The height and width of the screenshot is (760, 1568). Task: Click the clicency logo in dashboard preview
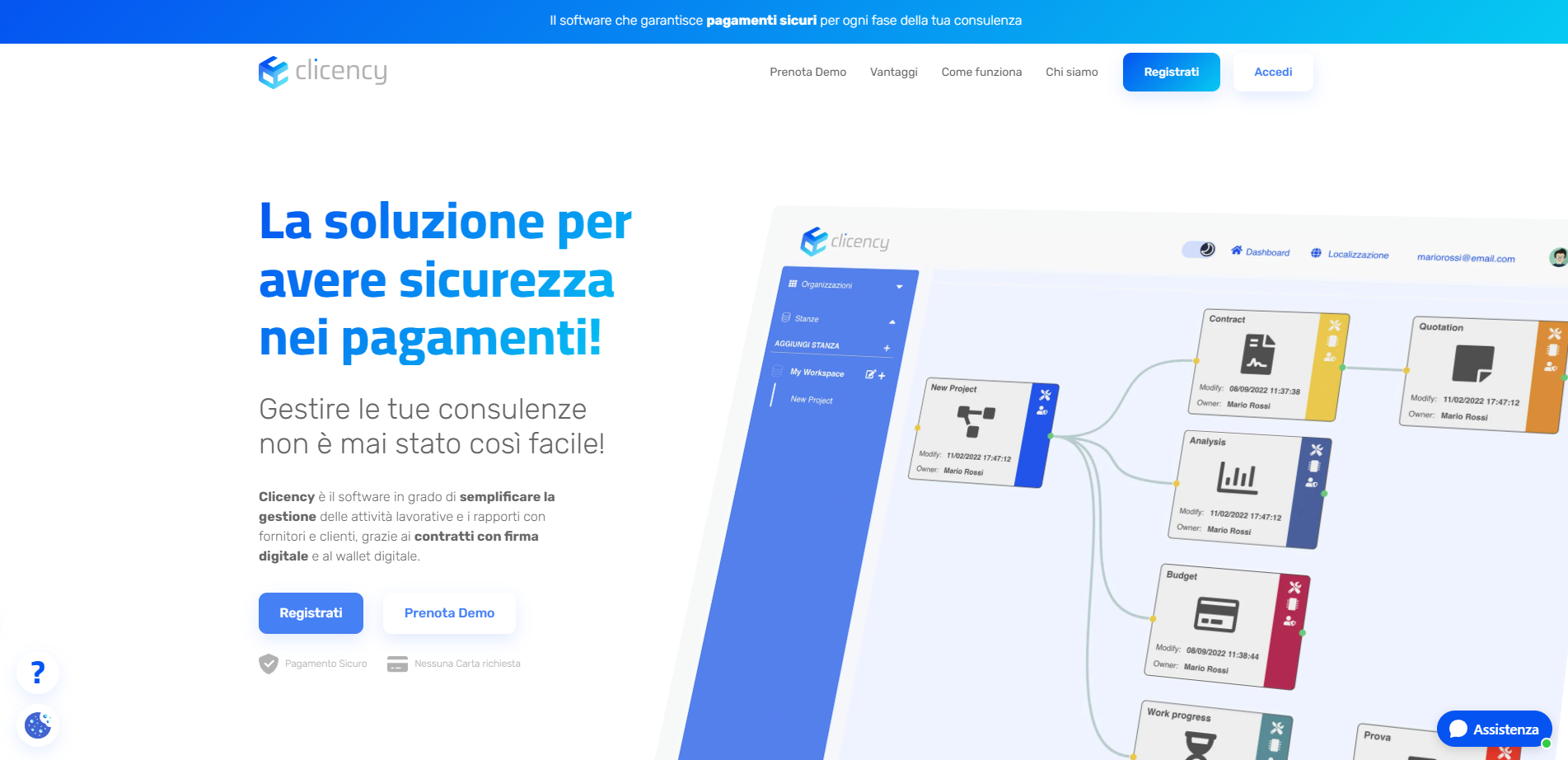point(845,241)
